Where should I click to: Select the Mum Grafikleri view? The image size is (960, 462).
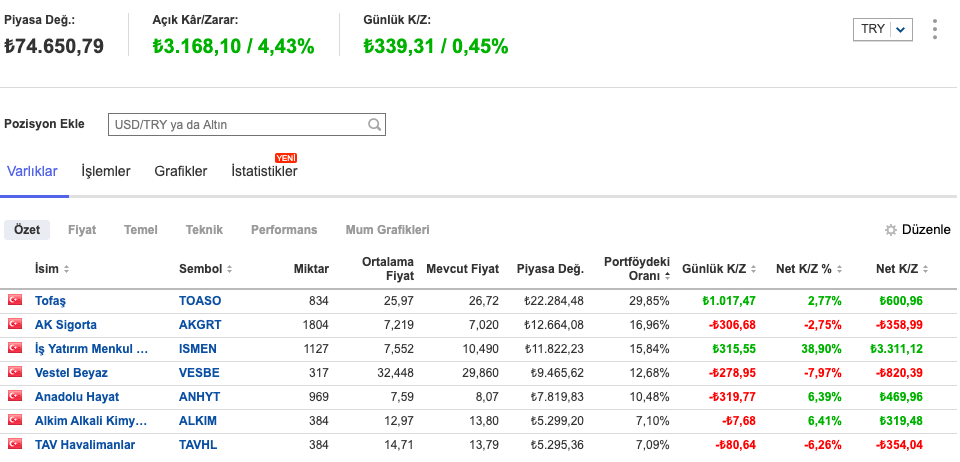(x=387, y=230)
